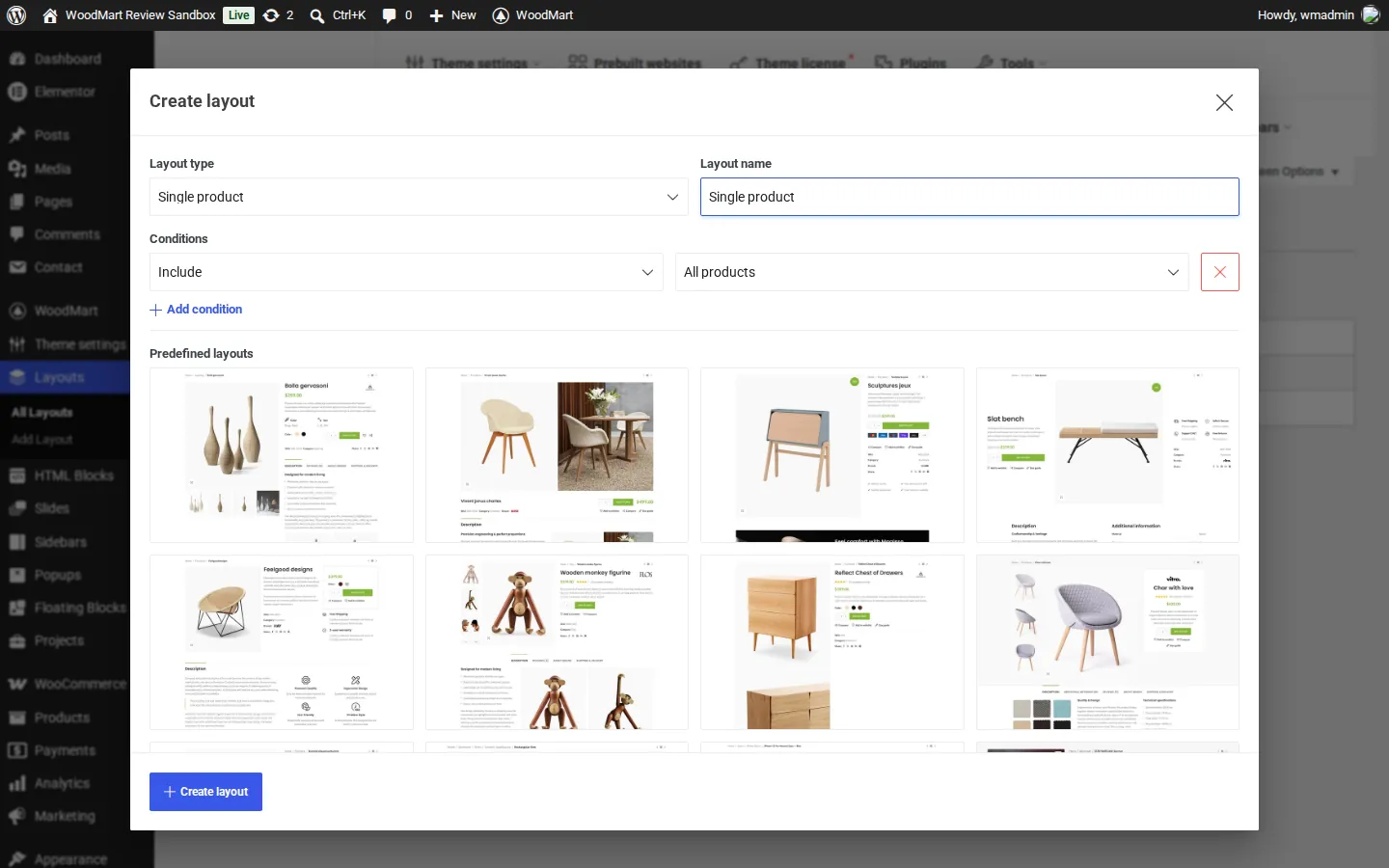Expand Screen Options behind the dialog

(1300, 172)
